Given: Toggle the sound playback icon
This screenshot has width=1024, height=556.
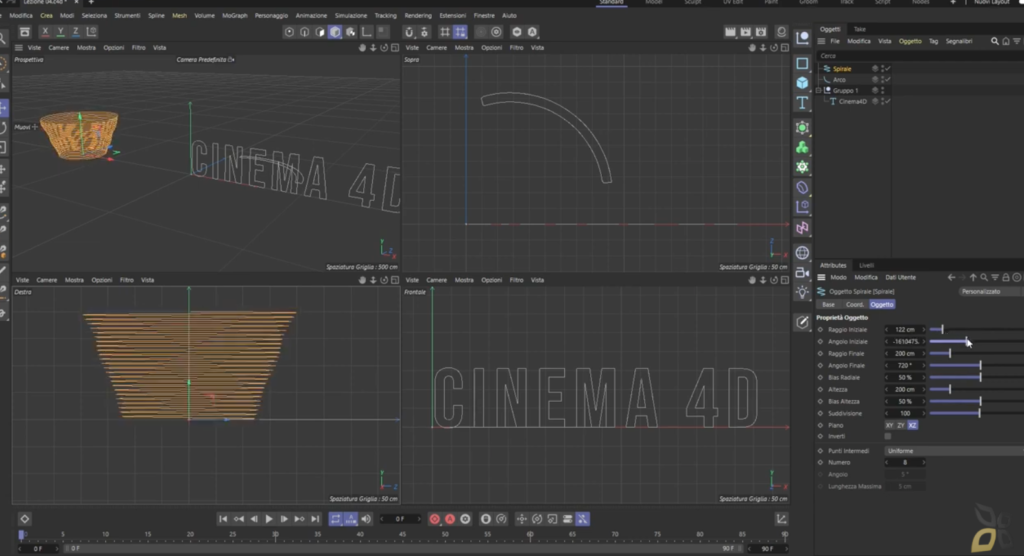Looking at the screenshot, I should tap(366, 519).
